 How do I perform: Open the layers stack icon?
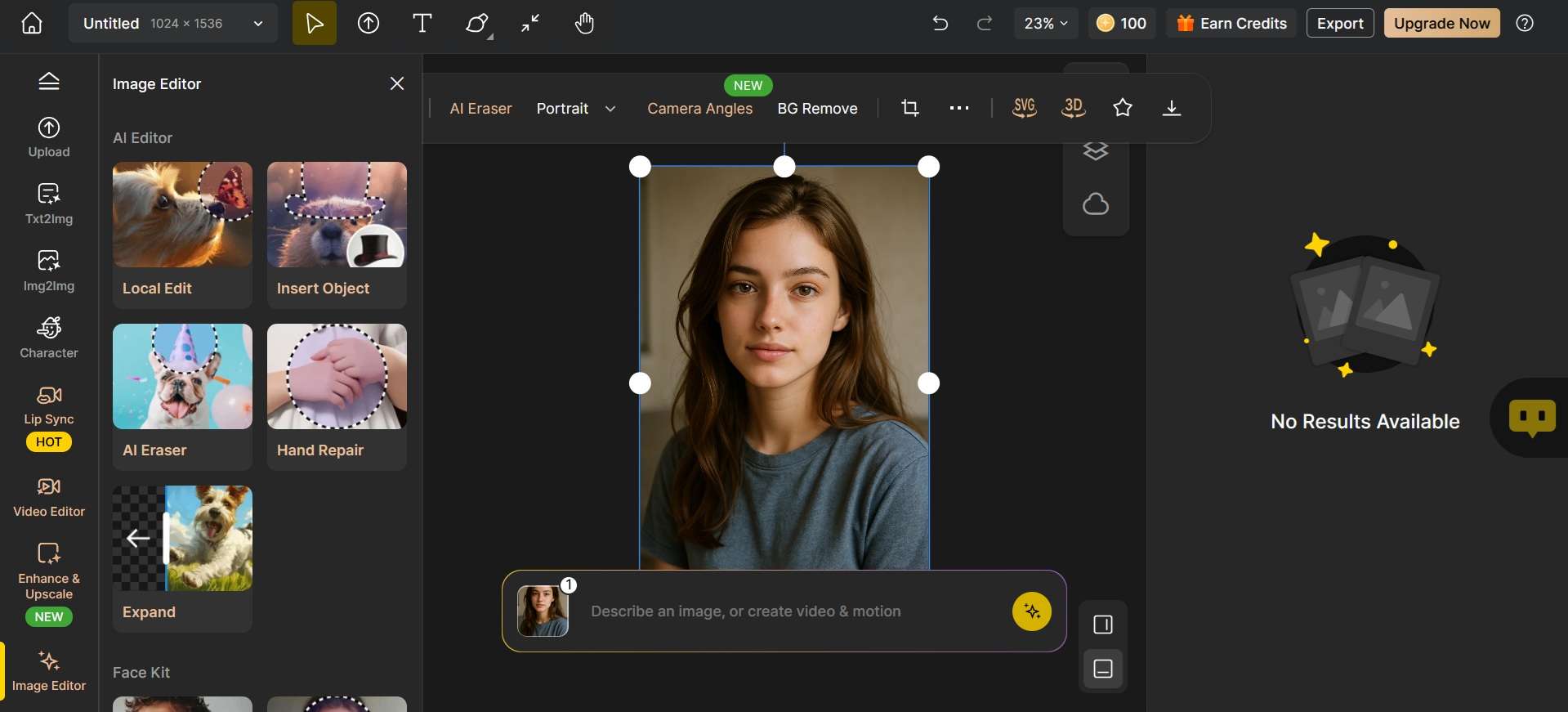(x=1096, y=151)
